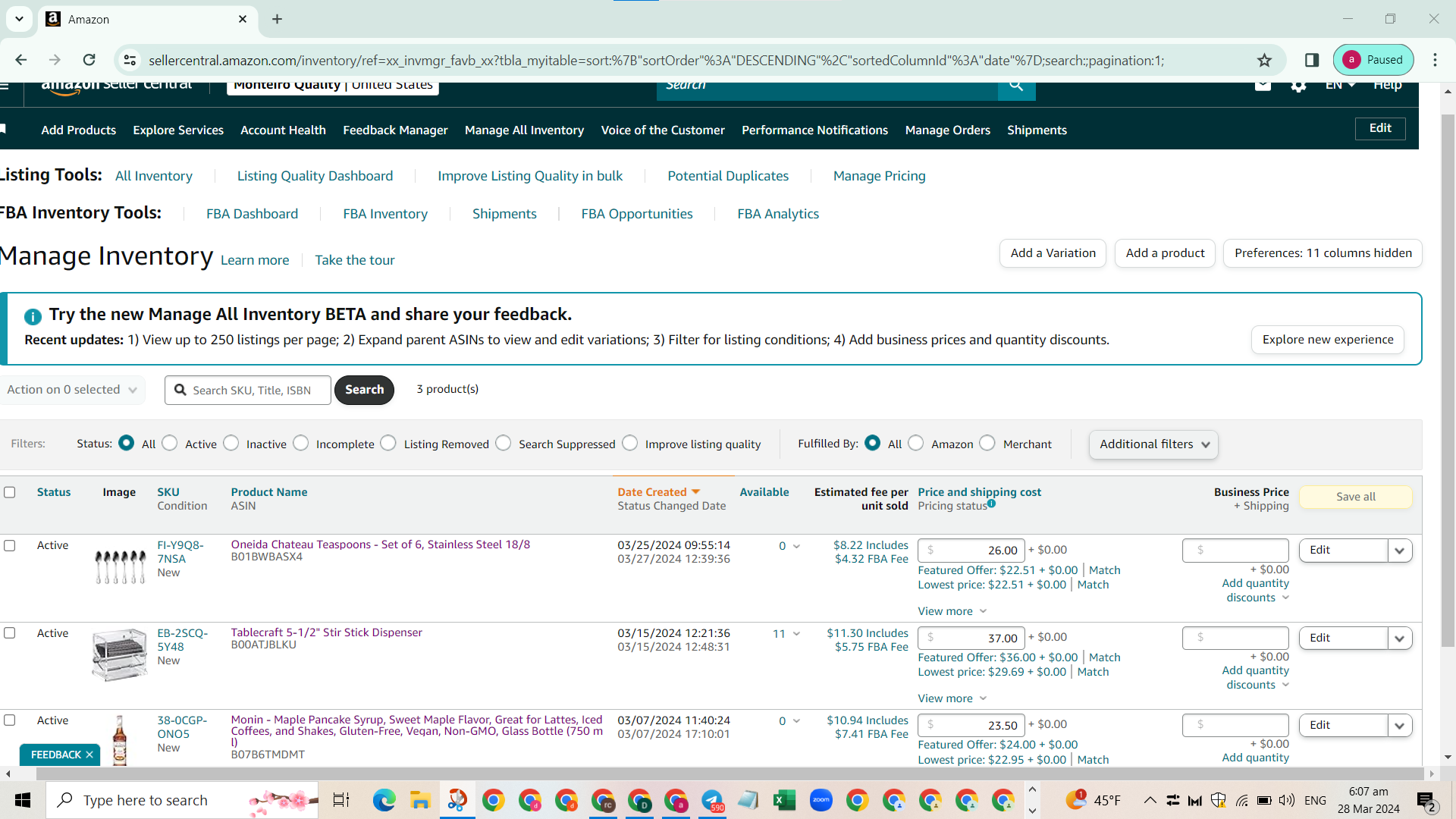The image size is (1456, 819).
Task: Expand Add quantity discounts for Oneida Teaspoons
Action: 1256,591
